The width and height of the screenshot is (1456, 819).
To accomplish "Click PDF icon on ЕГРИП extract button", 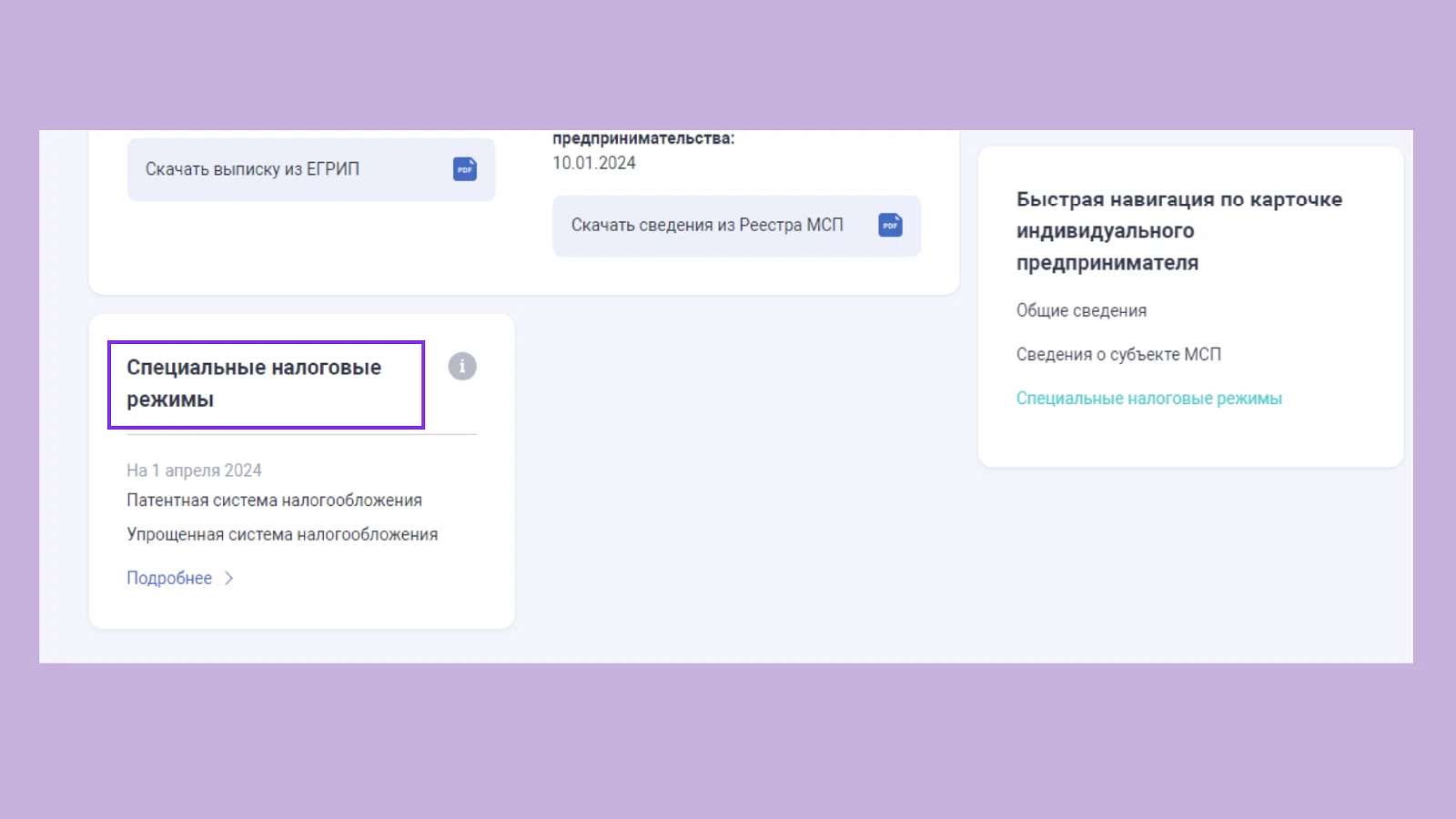I will (x=465, y=169).
